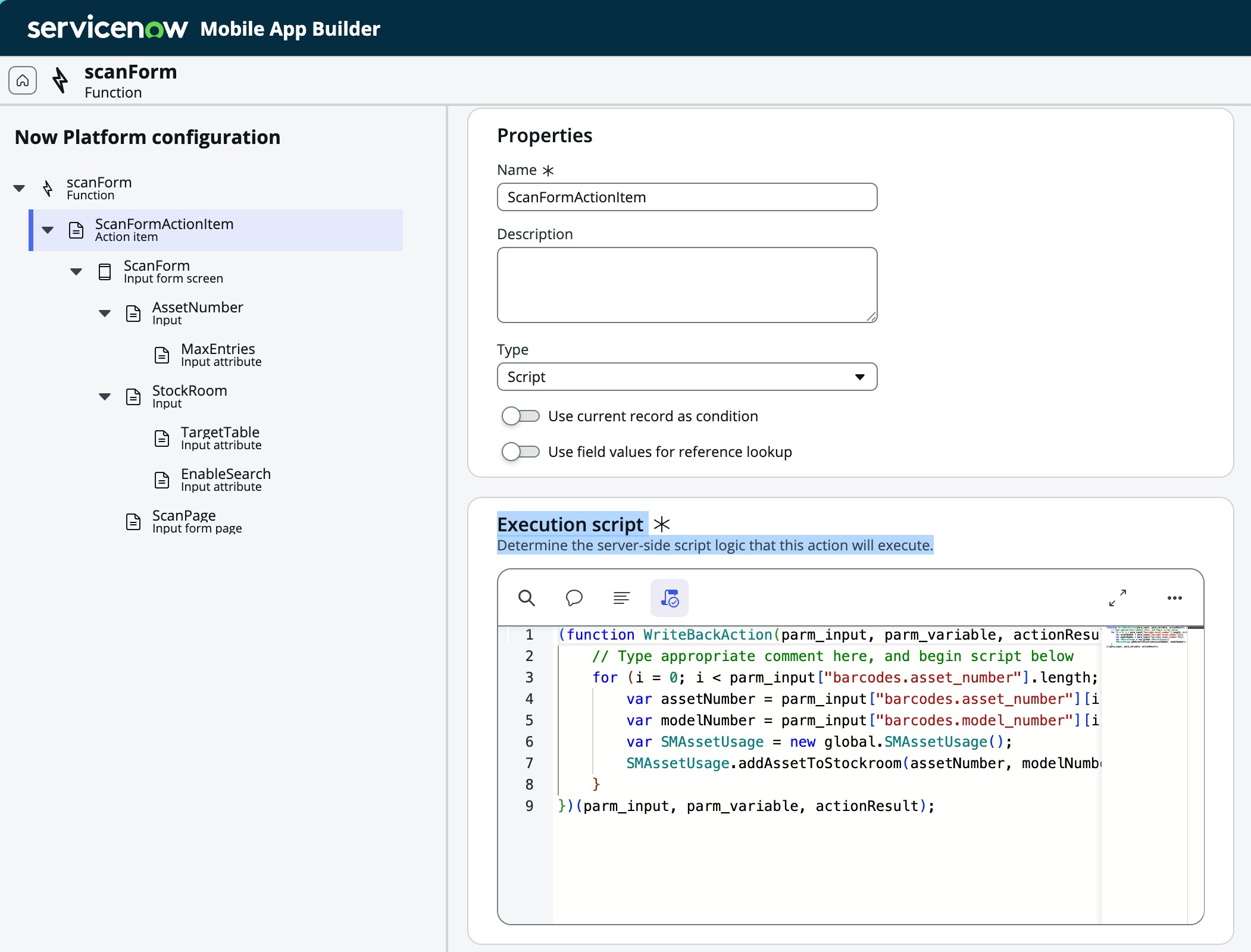Collapse the scanForm Function tree node
The width and height of the screenshot is (1251, 952).
19,189
